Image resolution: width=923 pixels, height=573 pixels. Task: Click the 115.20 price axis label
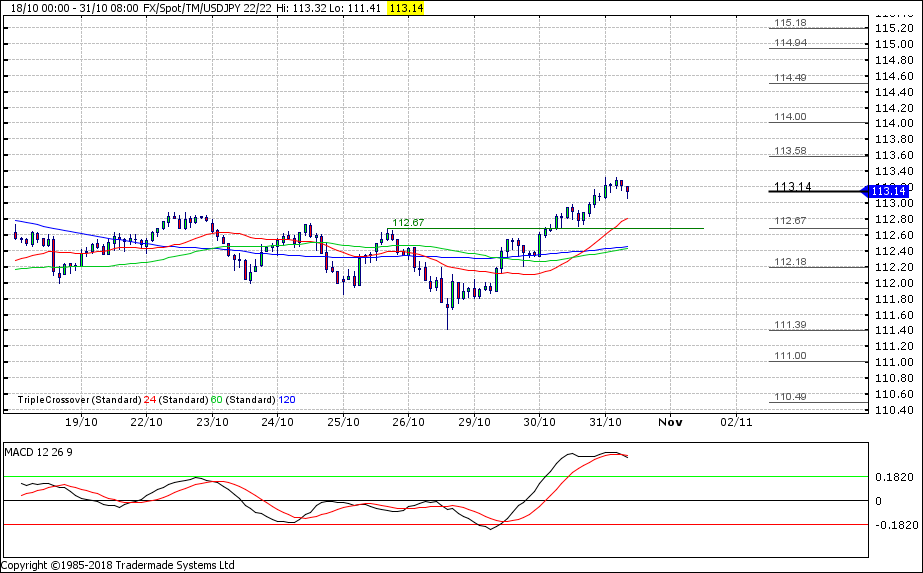click(x=894, y=28)
